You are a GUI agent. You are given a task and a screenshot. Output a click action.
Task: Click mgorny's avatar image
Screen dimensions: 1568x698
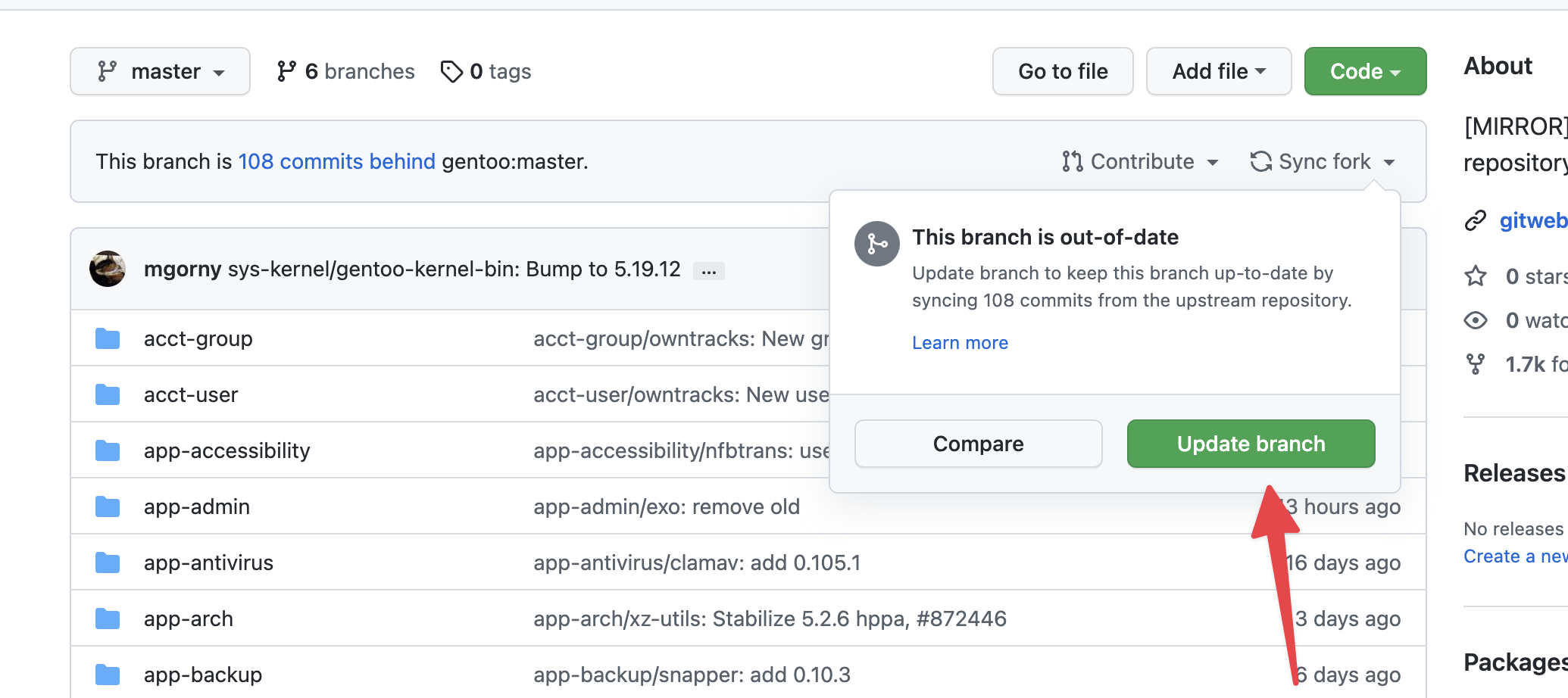108,269
